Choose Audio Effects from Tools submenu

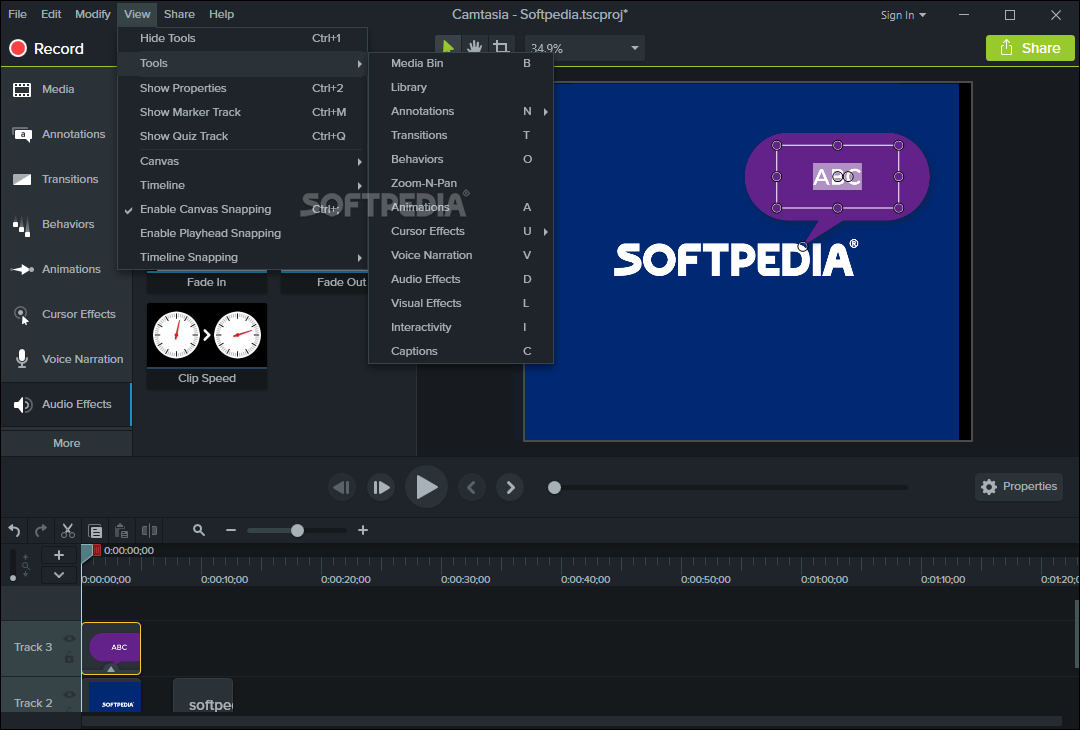[425, 279]
